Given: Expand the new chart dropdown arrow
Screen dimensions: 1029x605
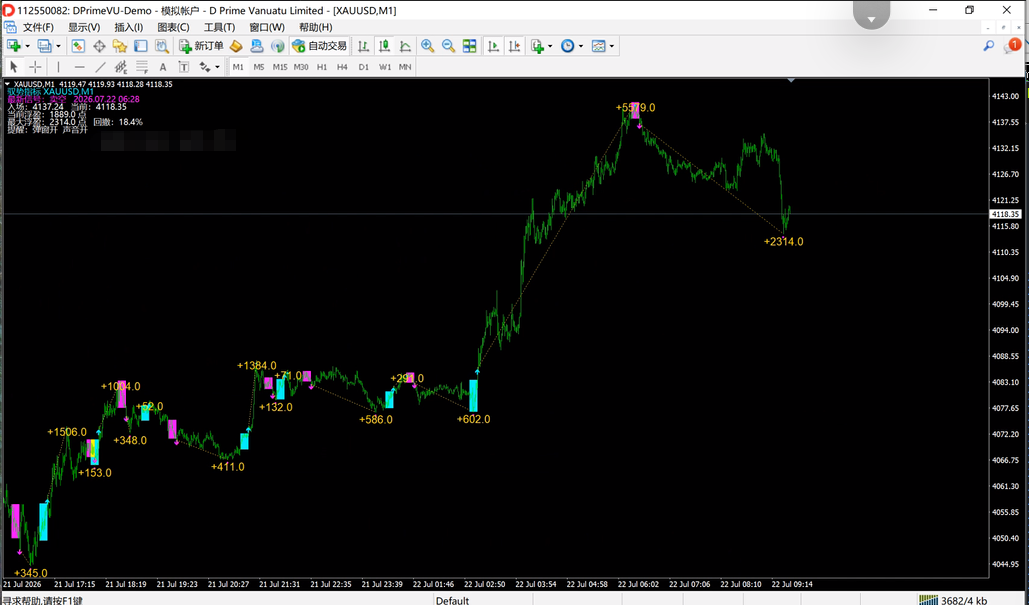Looking at the screenshot, I should coord(28,46).
